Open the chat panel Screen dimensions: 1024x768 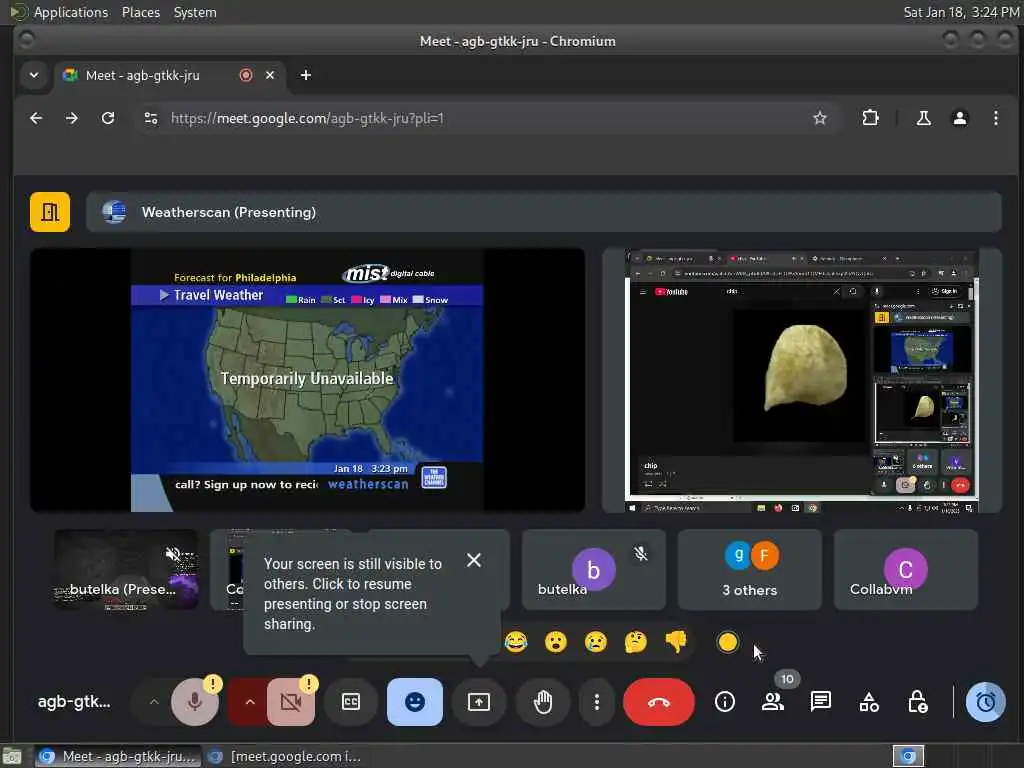(820, 702)
